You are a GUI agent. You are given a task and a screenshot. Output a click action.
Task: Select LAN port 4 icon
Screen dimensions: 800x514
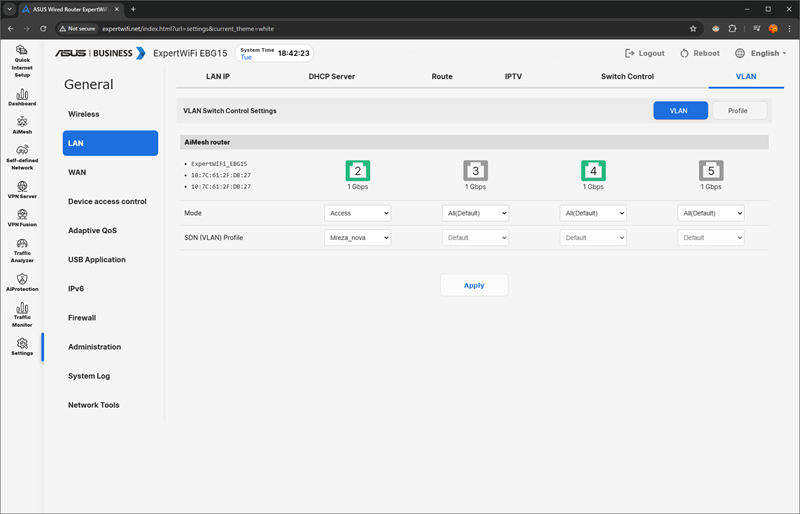tap(593, 170)
